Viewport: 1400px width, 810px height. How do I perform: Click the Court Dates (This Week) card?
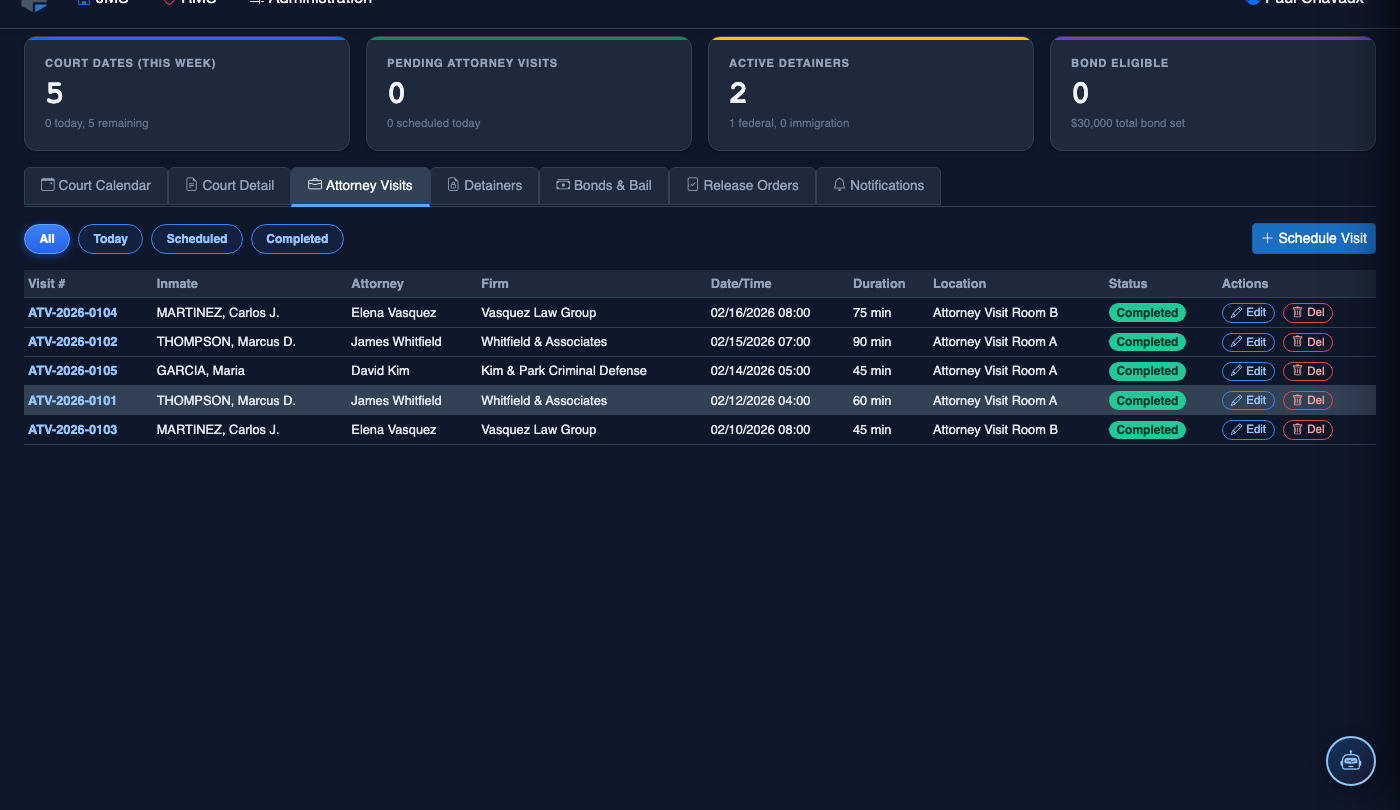coord(187,94)
